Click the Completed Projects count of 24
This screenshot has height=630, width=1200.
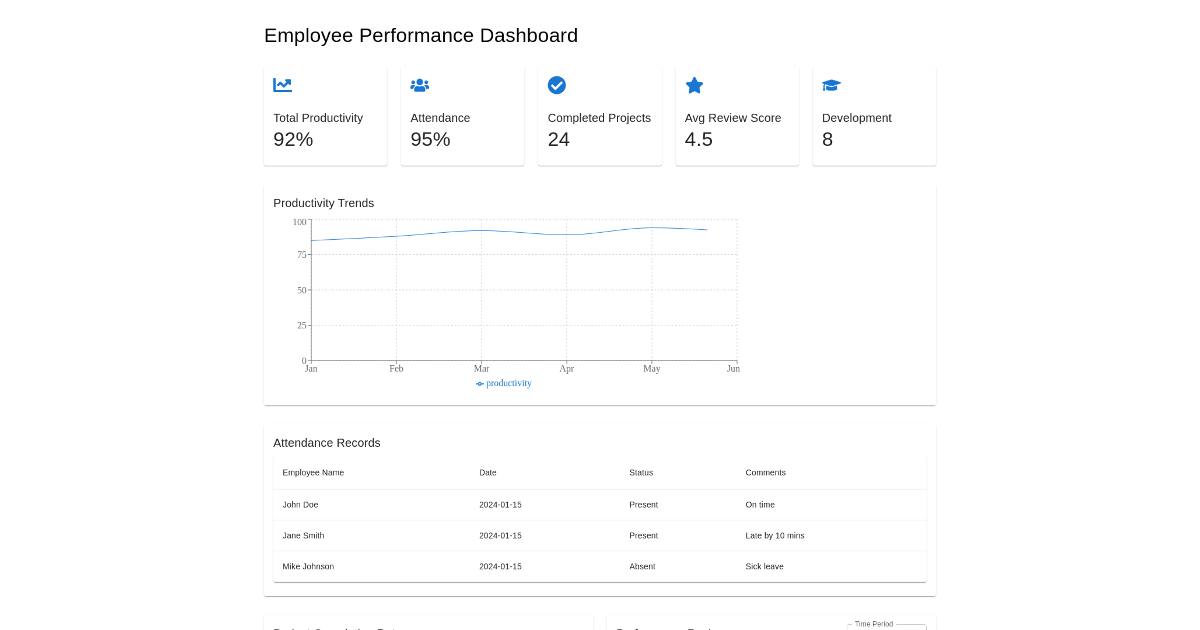[x=557, y=139]
